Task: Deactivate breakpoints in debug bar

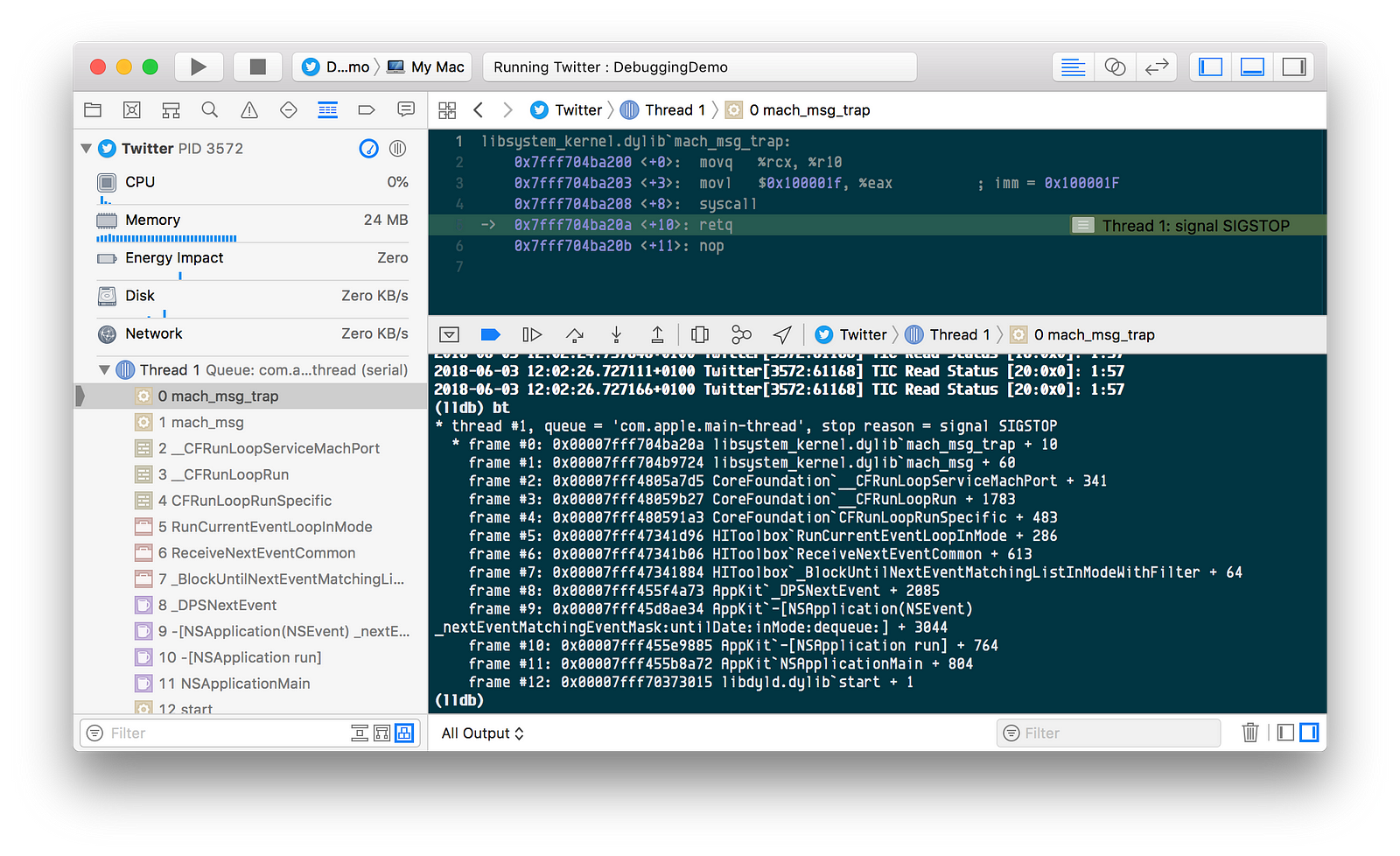Action: click(490, 334)
